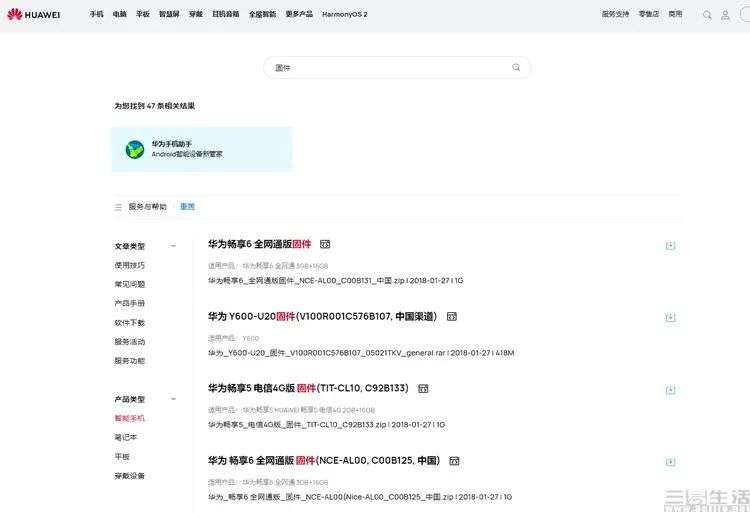The image size is (750, 513).
Task: Download the Y600-U20 firmware via its icon
Action: (670, 317)
